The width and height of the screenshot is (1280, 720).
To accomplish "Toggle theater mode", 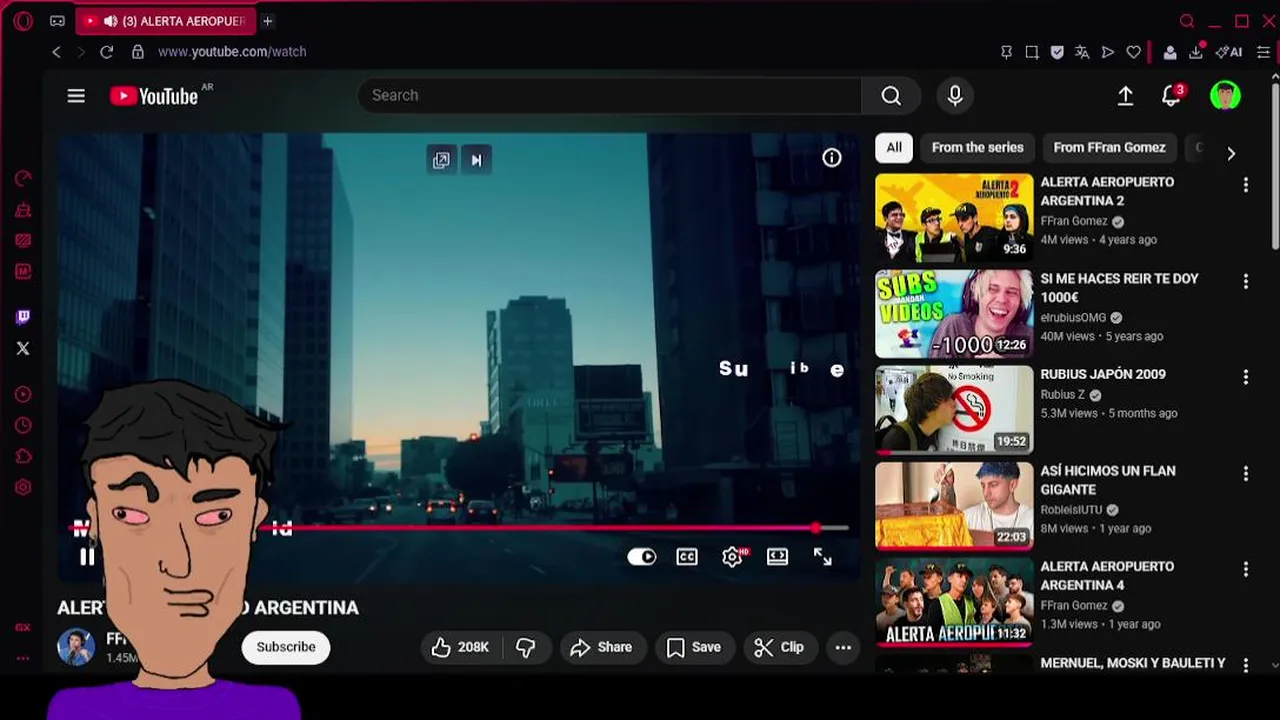I will (x=777, y=557).
